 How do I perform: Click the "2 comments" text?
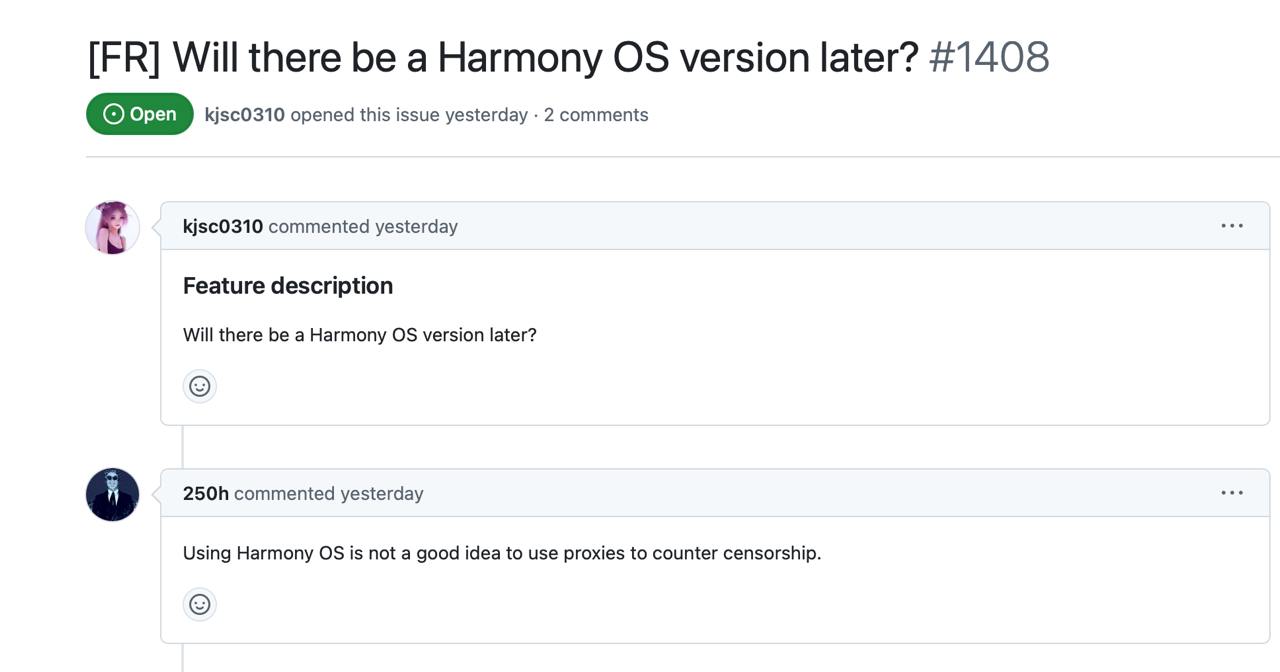pyautogui.click(x=596, y=115)
